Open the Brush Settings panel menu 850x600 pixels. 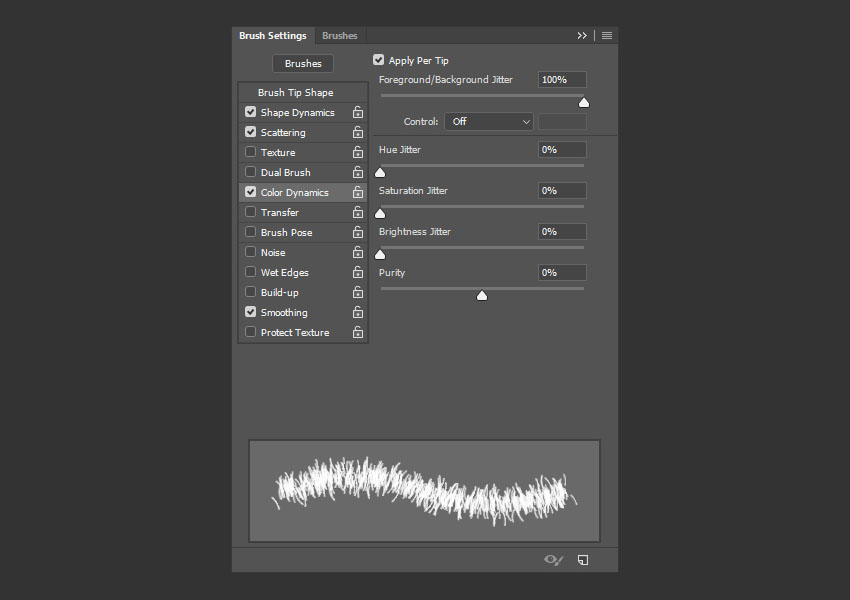606,34
